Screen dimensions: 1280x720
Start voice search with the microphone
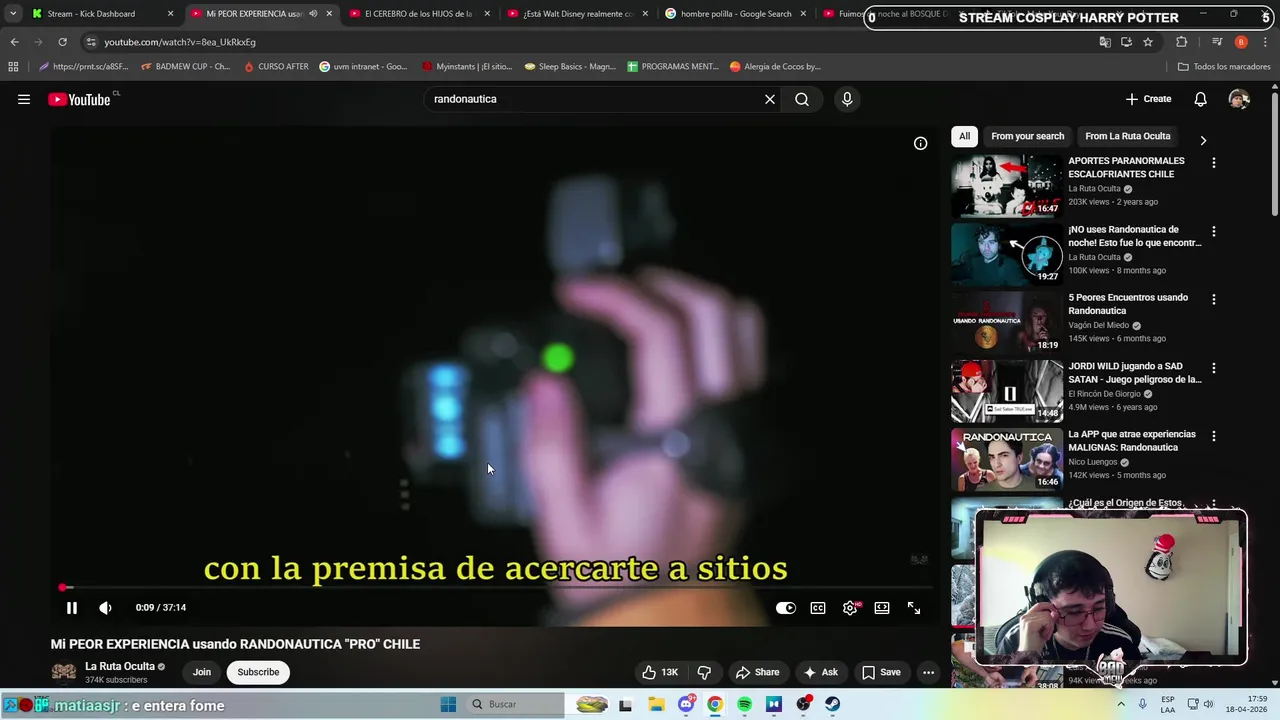(847, 99)
